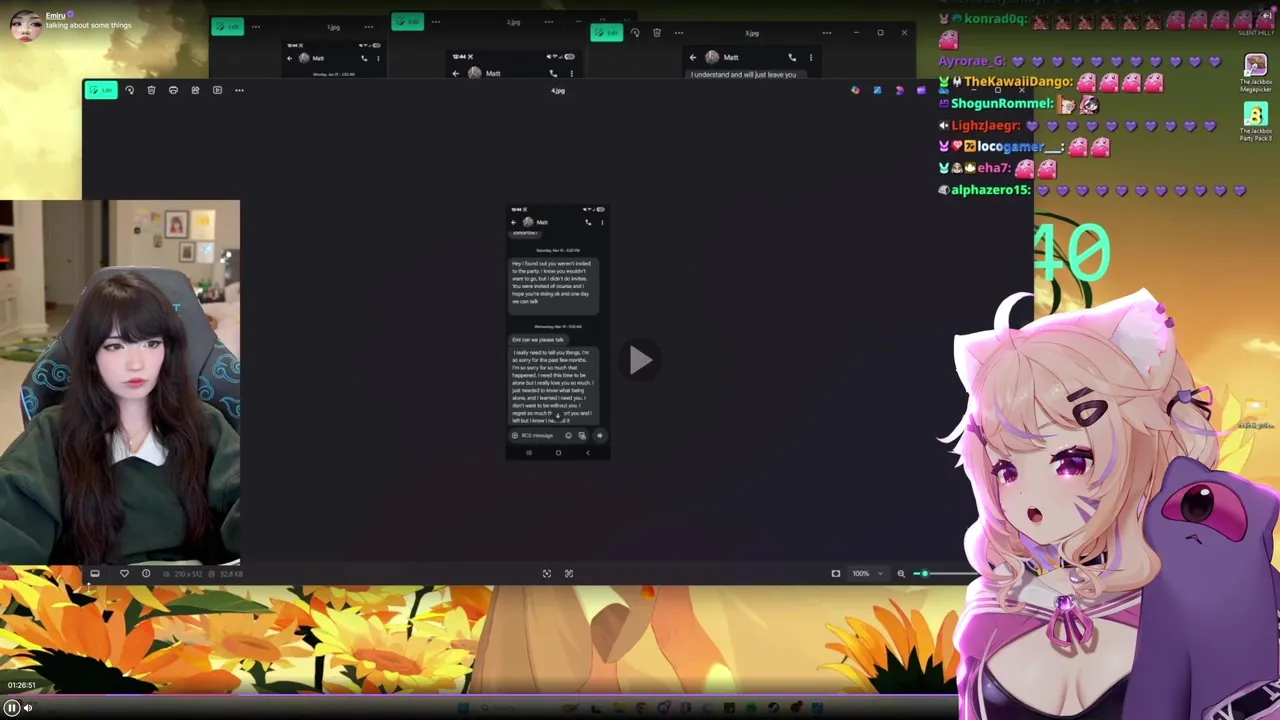The image size is (1280, 720).
Task: Open The Jackbox Megapicker desktop icon
Action: click(x=1255, y=74)
